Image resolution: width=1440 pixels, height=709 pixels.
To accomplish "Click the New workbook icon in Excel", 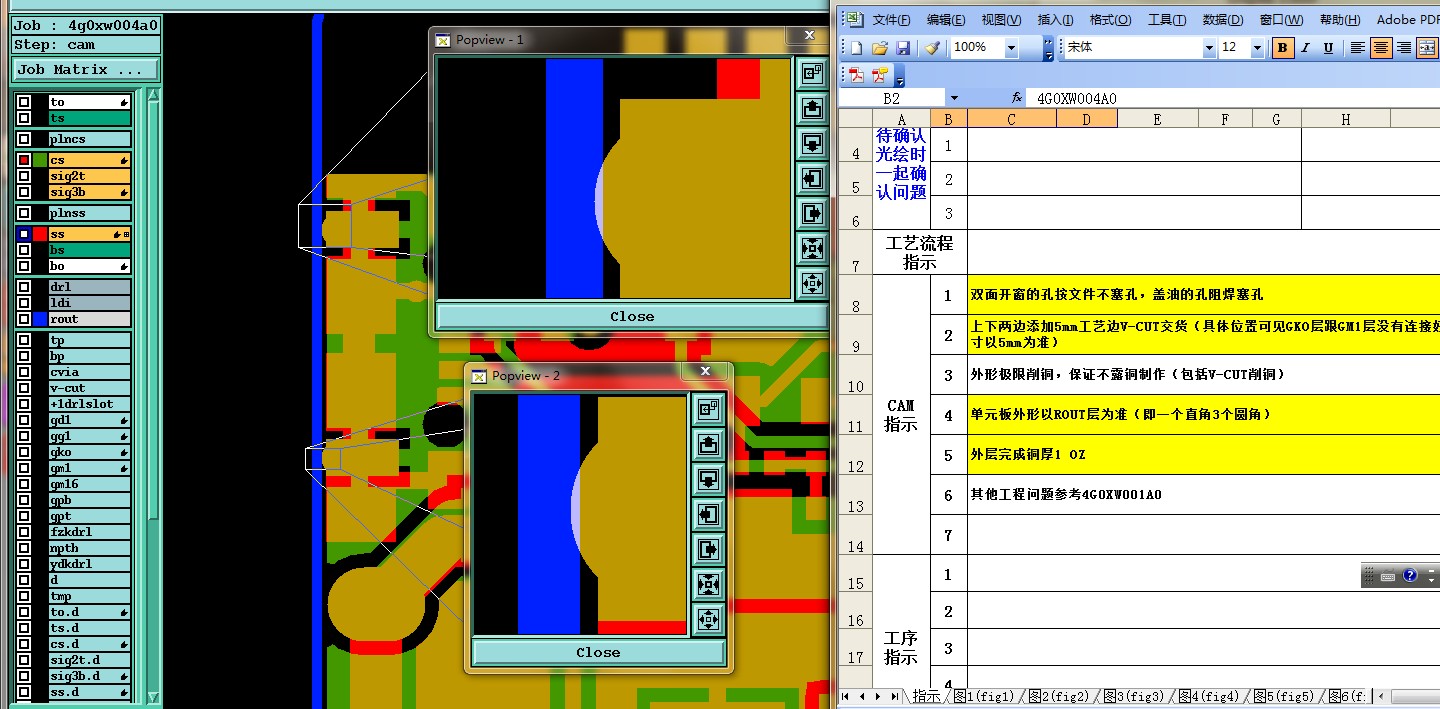I will (x=855, y=47).
